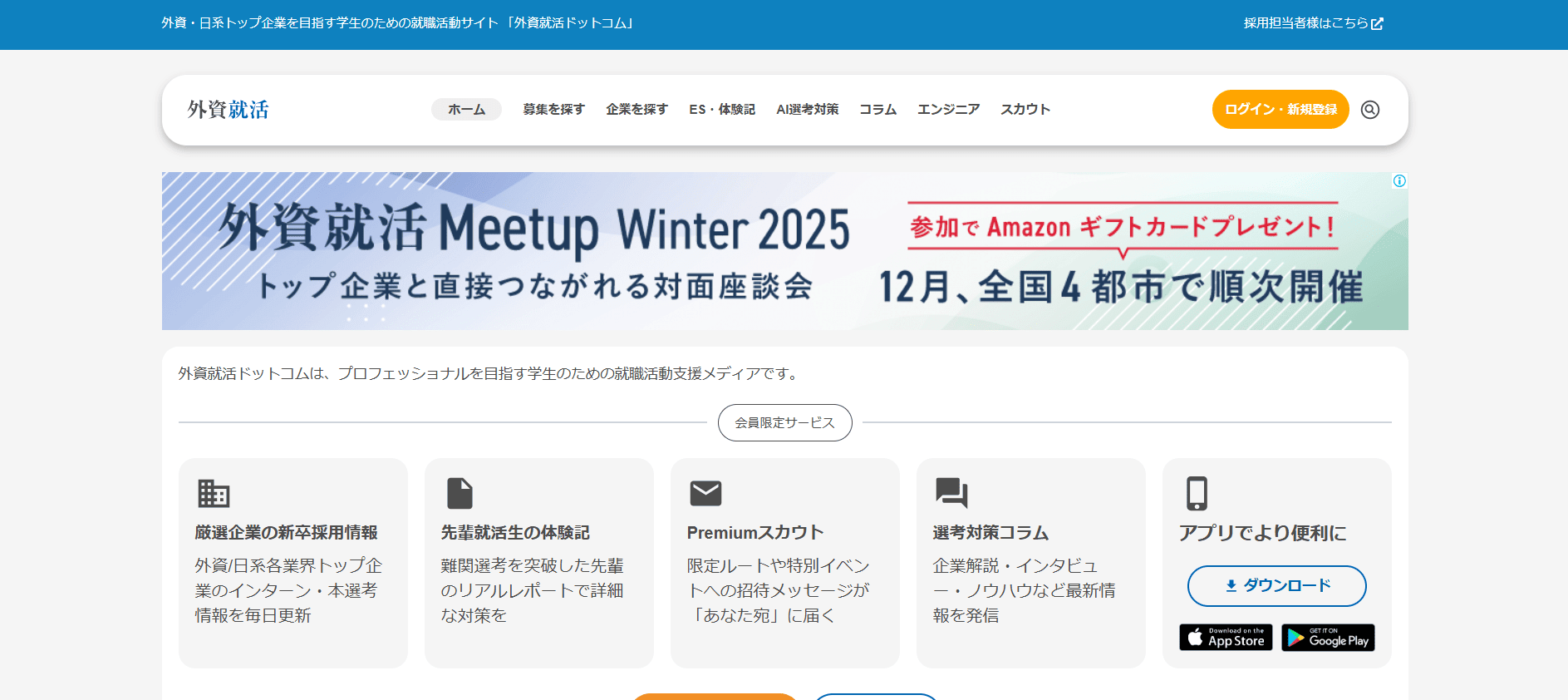Open the スカウト menu item
The height and width of the screenshot is (700, 1568).
click(x=1025, y=110)
